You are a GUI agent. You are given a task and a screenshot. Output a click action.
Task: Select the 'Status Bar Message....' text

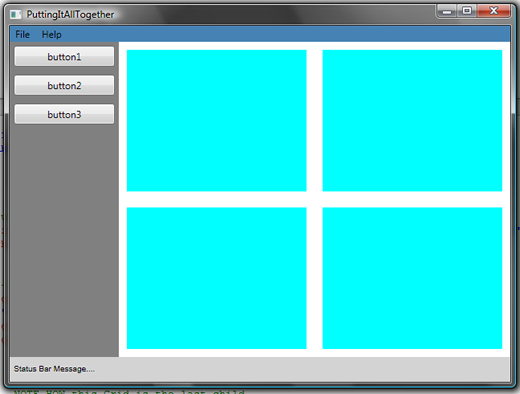pos(54,369)
